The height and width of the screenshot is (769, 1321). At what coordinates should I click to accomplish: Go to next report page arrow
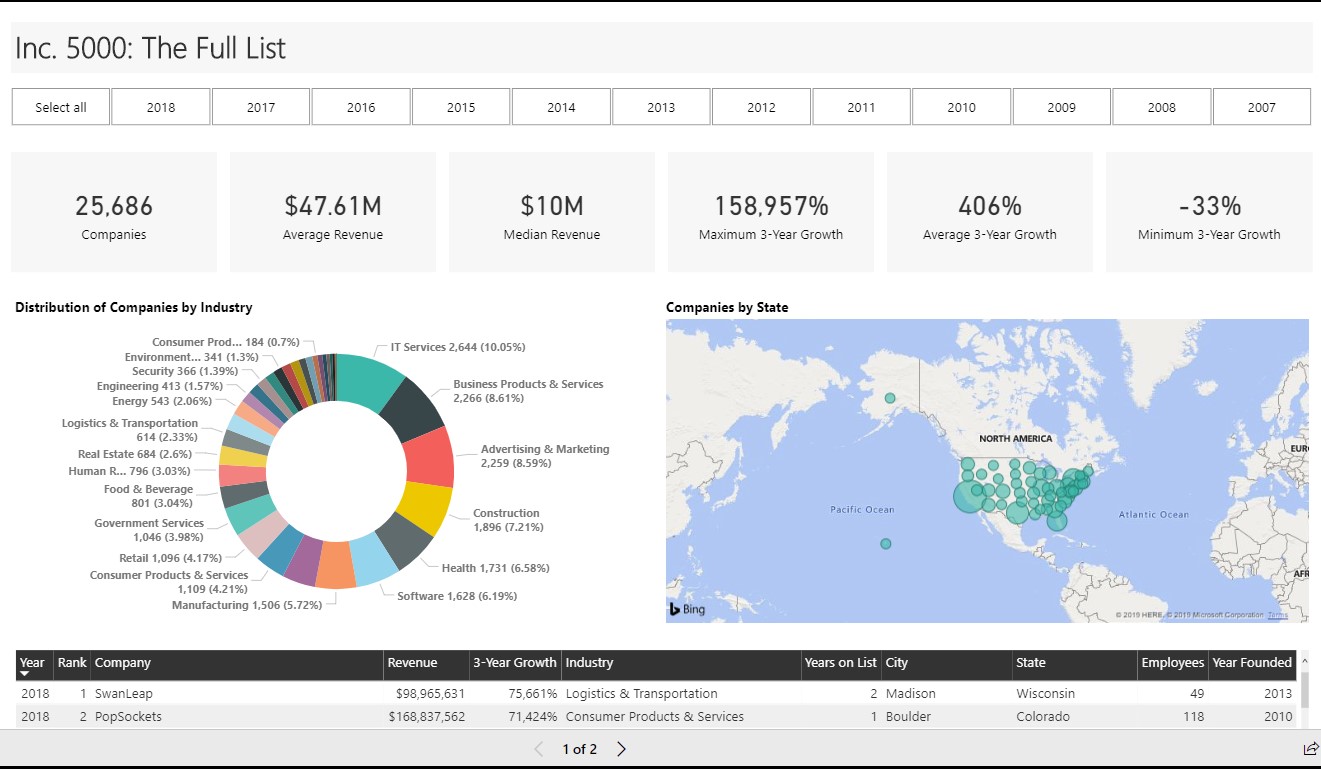(x=621, y=749)
